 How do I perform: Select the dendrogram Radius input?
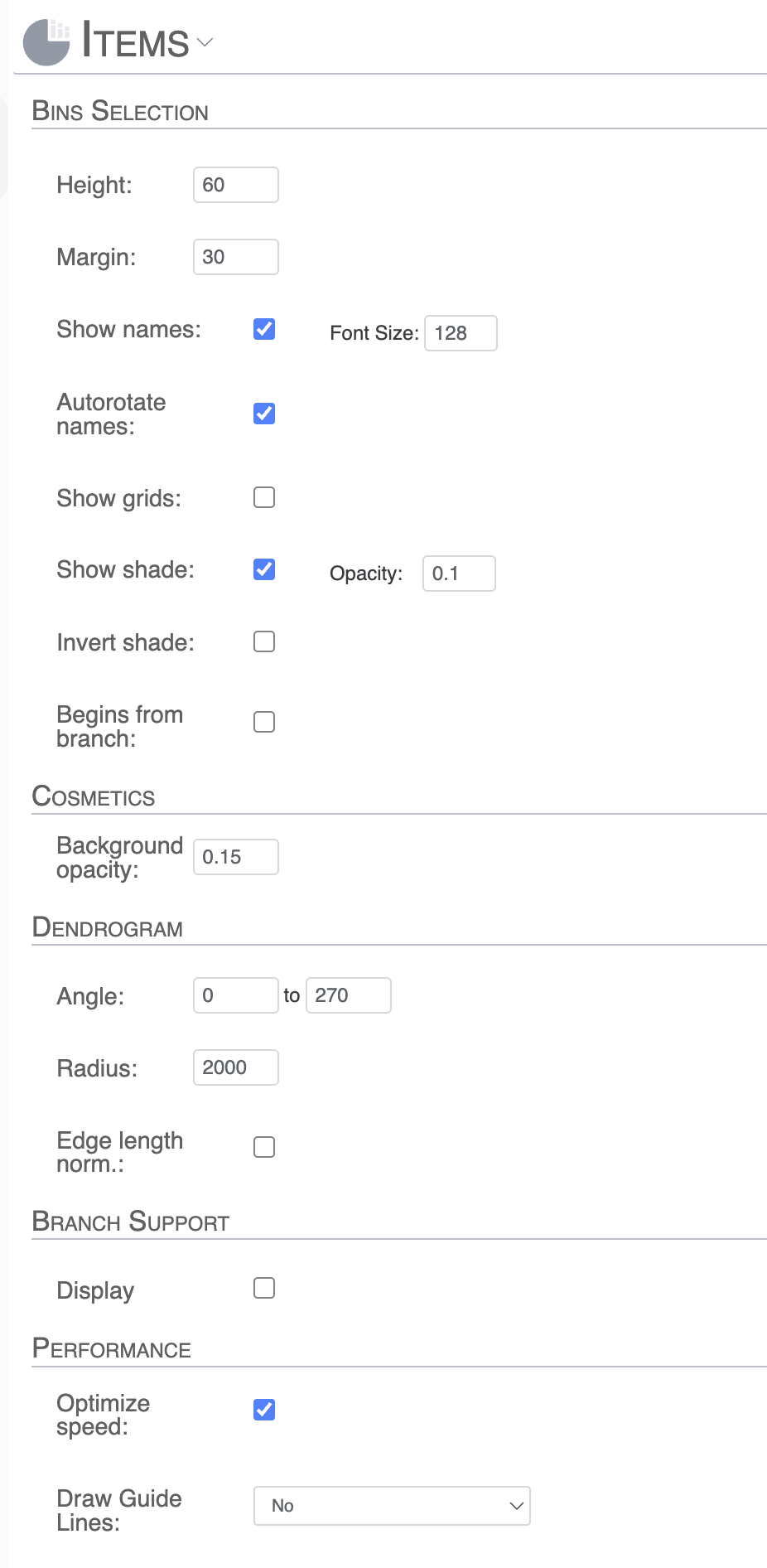point(235,1067)
